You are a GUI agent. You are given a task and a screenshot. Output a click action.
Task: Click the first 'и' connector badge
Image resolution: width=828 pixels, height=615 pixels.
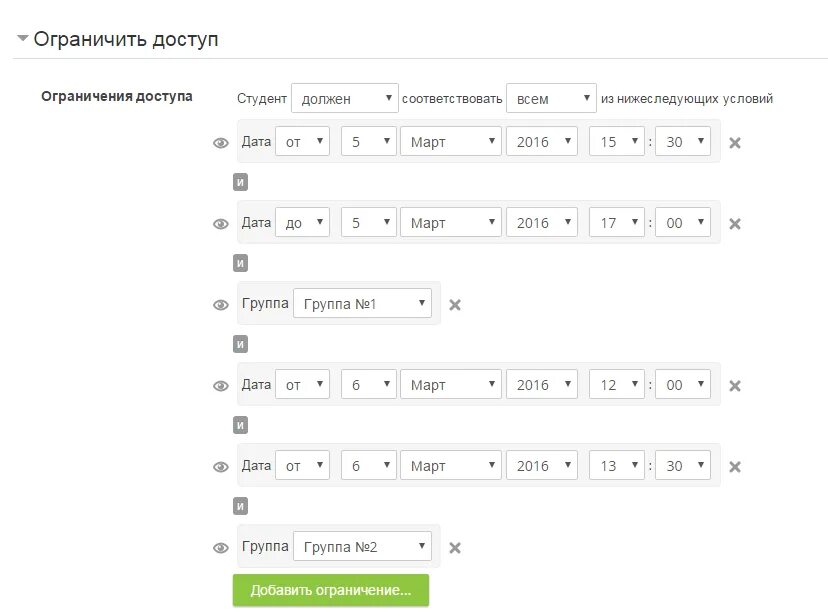(x=240, y=182)
